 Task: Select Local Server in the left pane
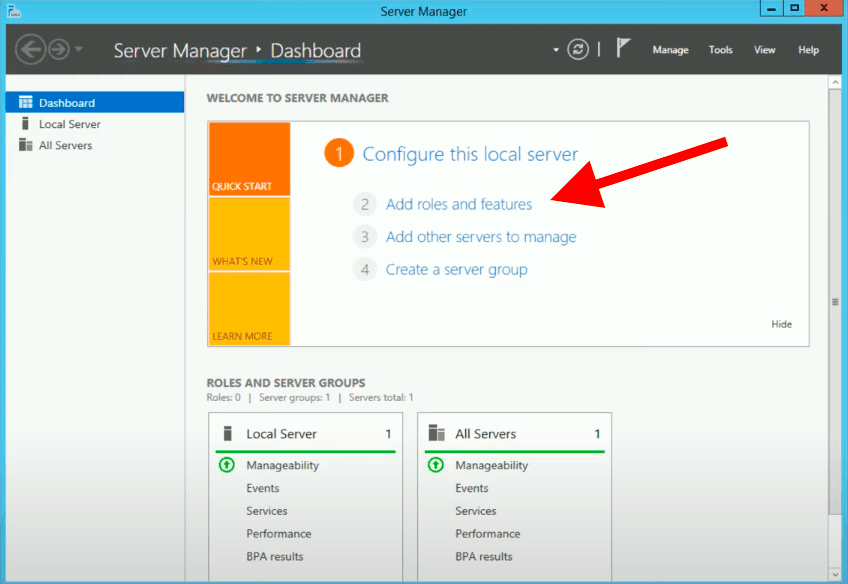click(x=95, y=124)
